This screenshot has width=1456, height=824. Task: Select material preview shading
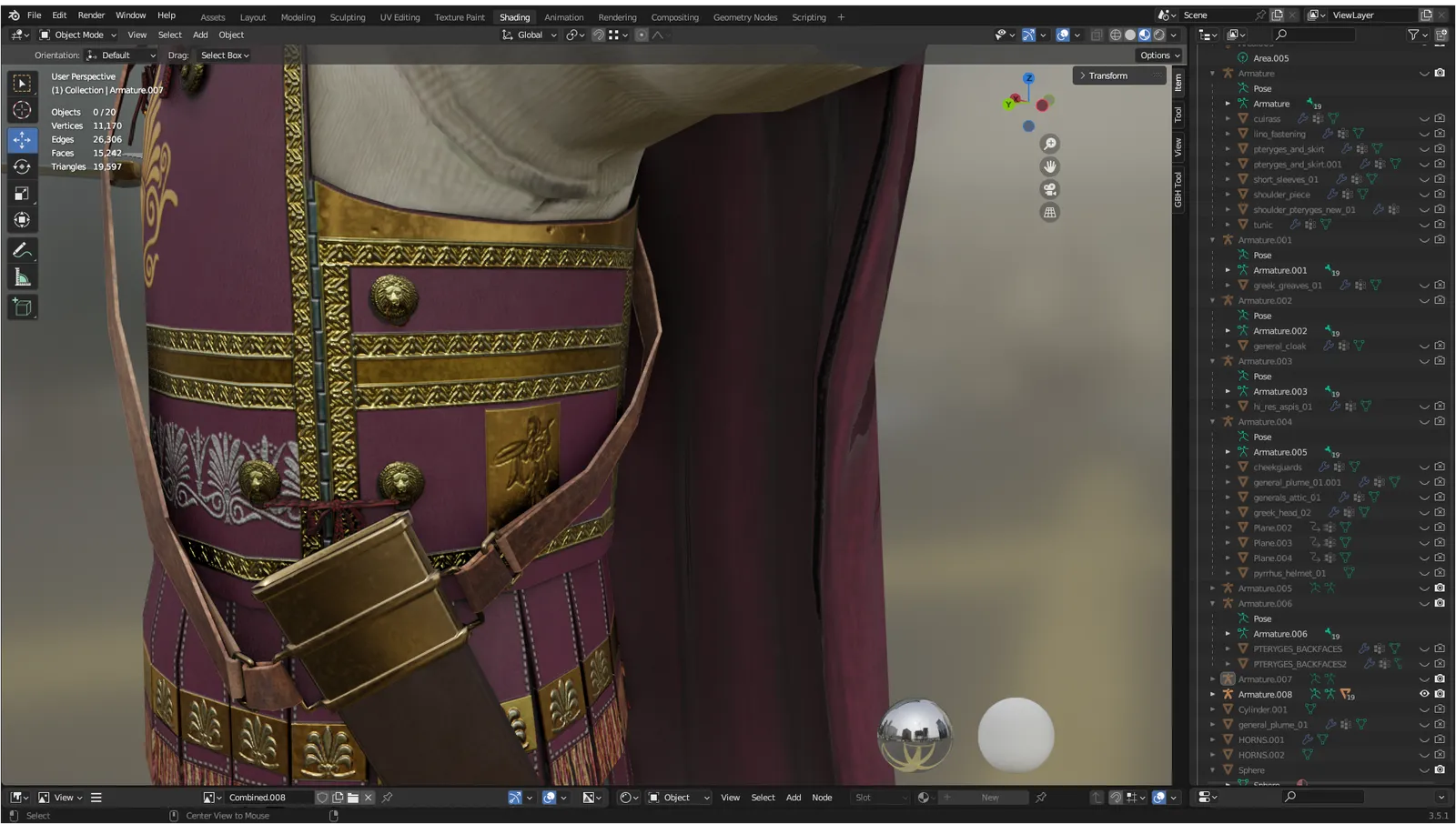[x=1145, y=35]
